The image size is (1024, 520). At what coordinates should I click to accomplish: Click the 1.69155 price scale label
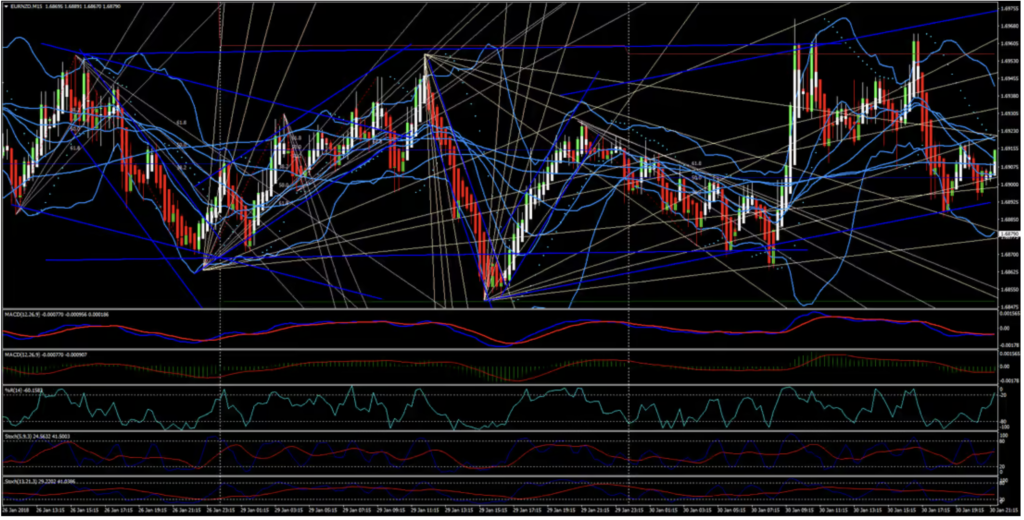(1009, 148)
